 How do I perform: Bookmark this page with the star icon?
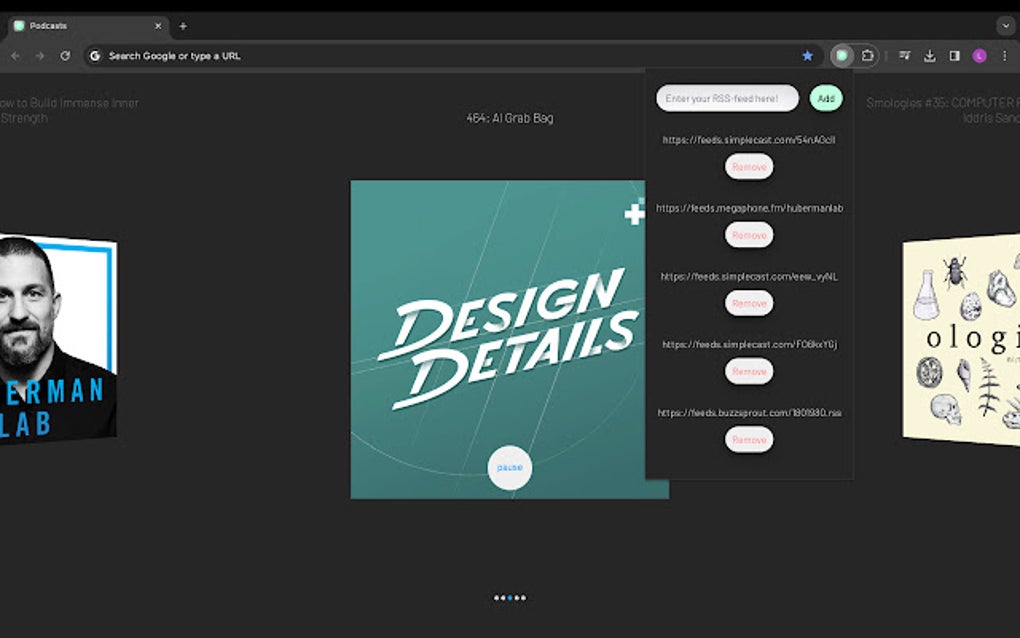(807, 56)
